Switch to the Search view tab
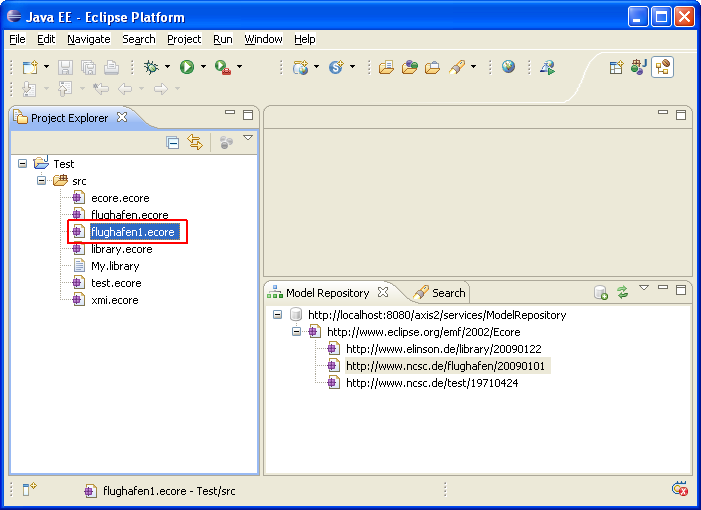Viewport: 701px width, 510px height. tap(440, 293)
